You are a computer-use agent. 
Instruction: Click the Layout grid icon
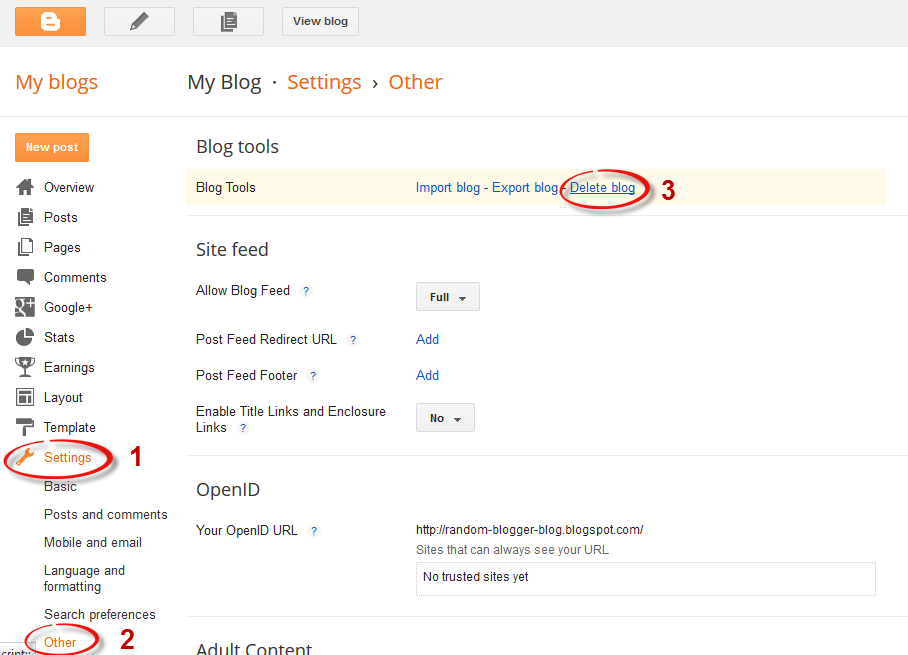[x=25, y=397]
